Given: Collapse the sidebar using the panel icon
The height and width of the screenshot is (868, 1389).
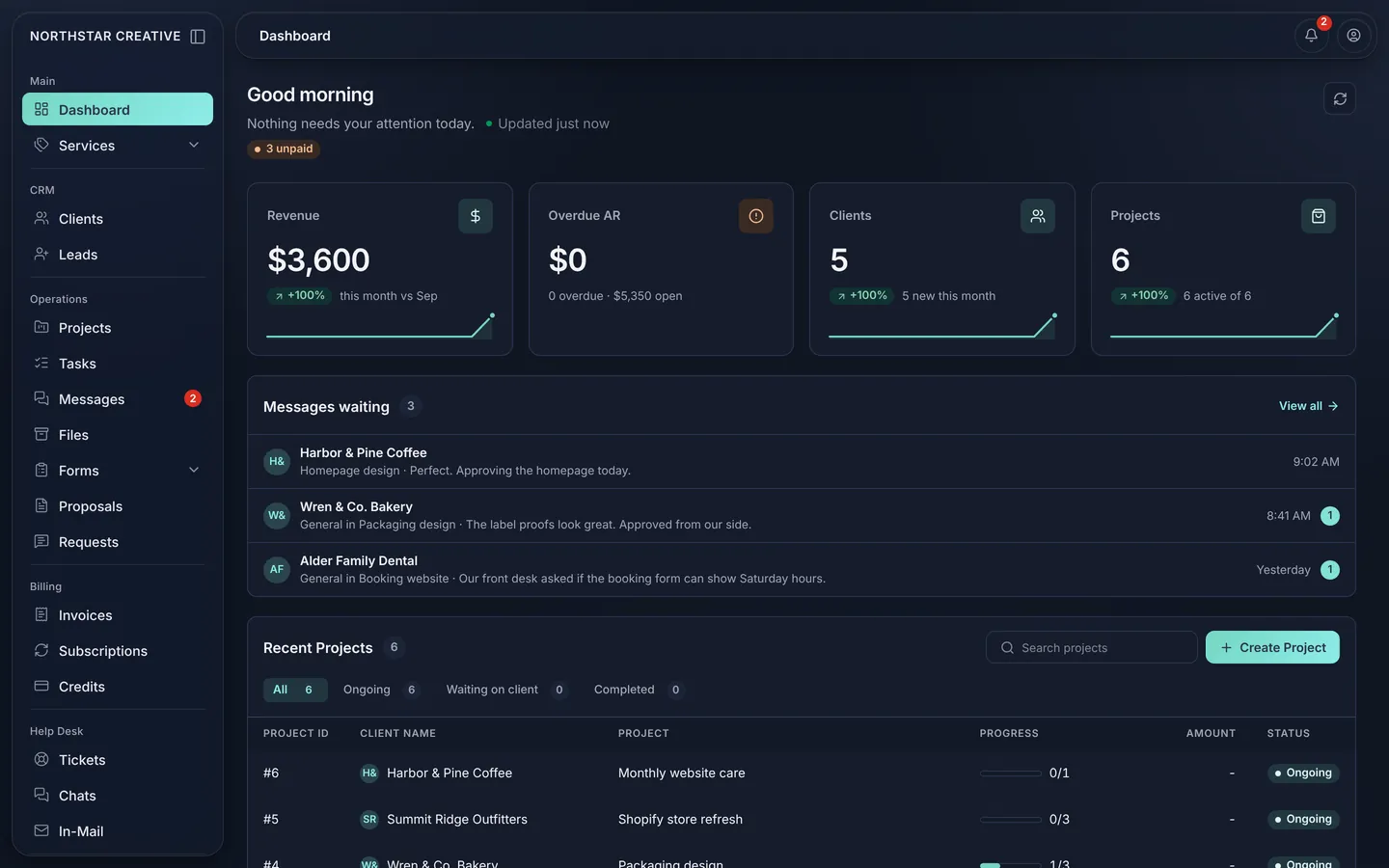Looking at the screenshot, I should point(198,37).
